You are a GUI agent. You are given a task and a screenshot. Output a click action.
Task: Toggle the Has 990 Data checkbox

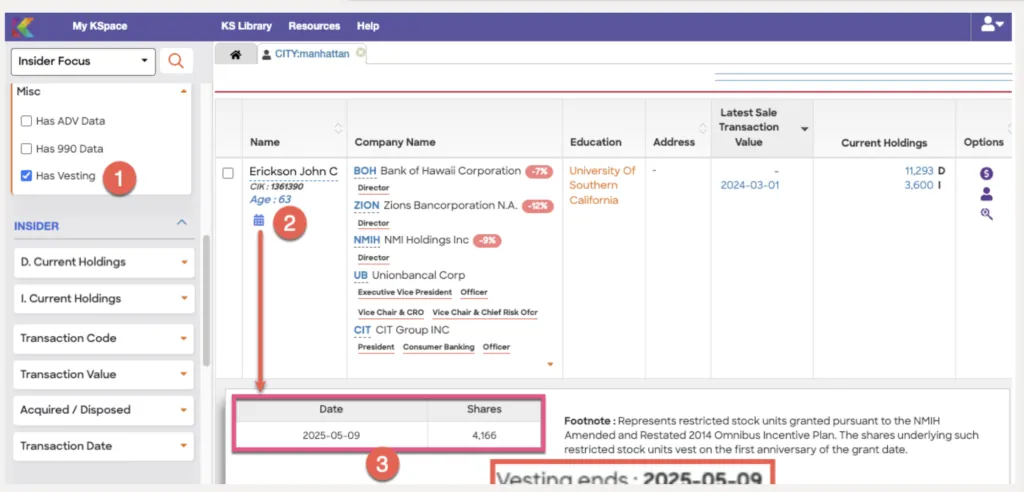point(26,149)
